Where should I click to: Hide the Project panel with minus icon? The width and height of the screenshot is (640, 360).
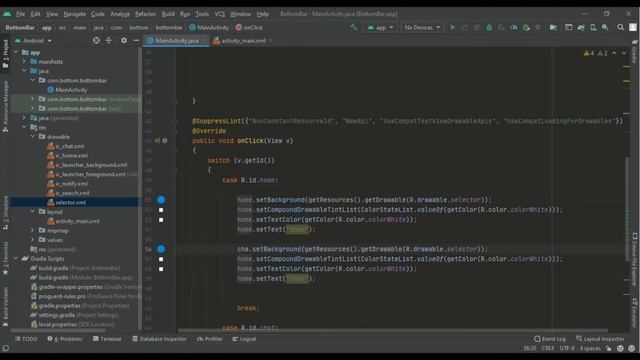click(x=136, y=40)
